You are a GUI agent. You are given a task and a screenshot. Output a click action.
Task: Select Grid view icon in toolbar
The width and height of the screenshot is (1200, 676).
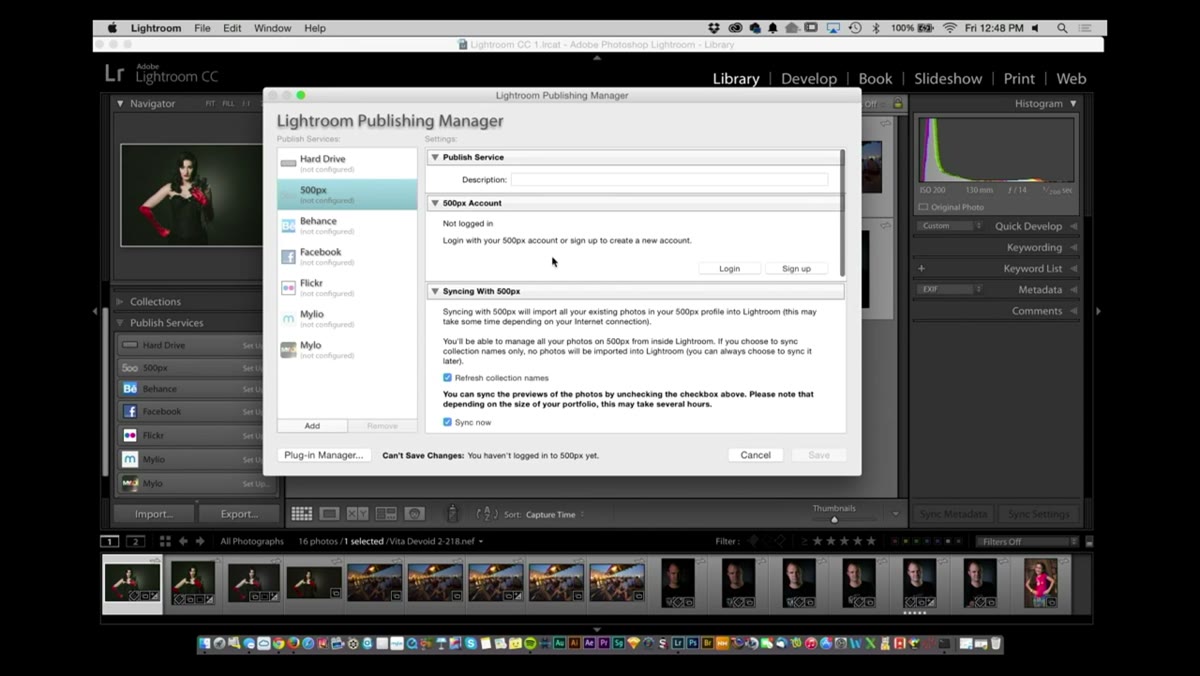pyautogui.click(x=301, y=514)
